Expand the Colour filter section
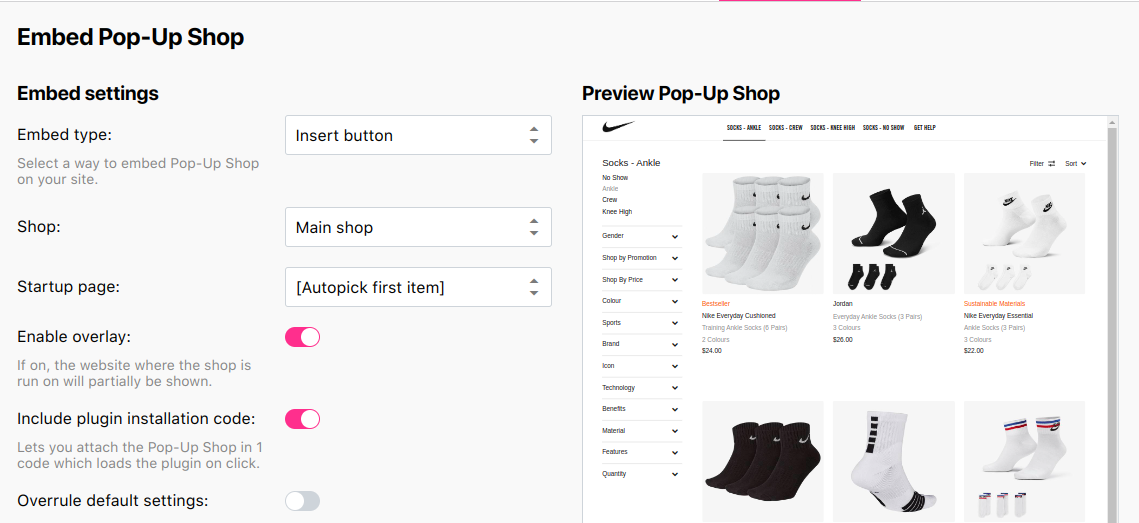1139x523 pixels. (641, 301)
